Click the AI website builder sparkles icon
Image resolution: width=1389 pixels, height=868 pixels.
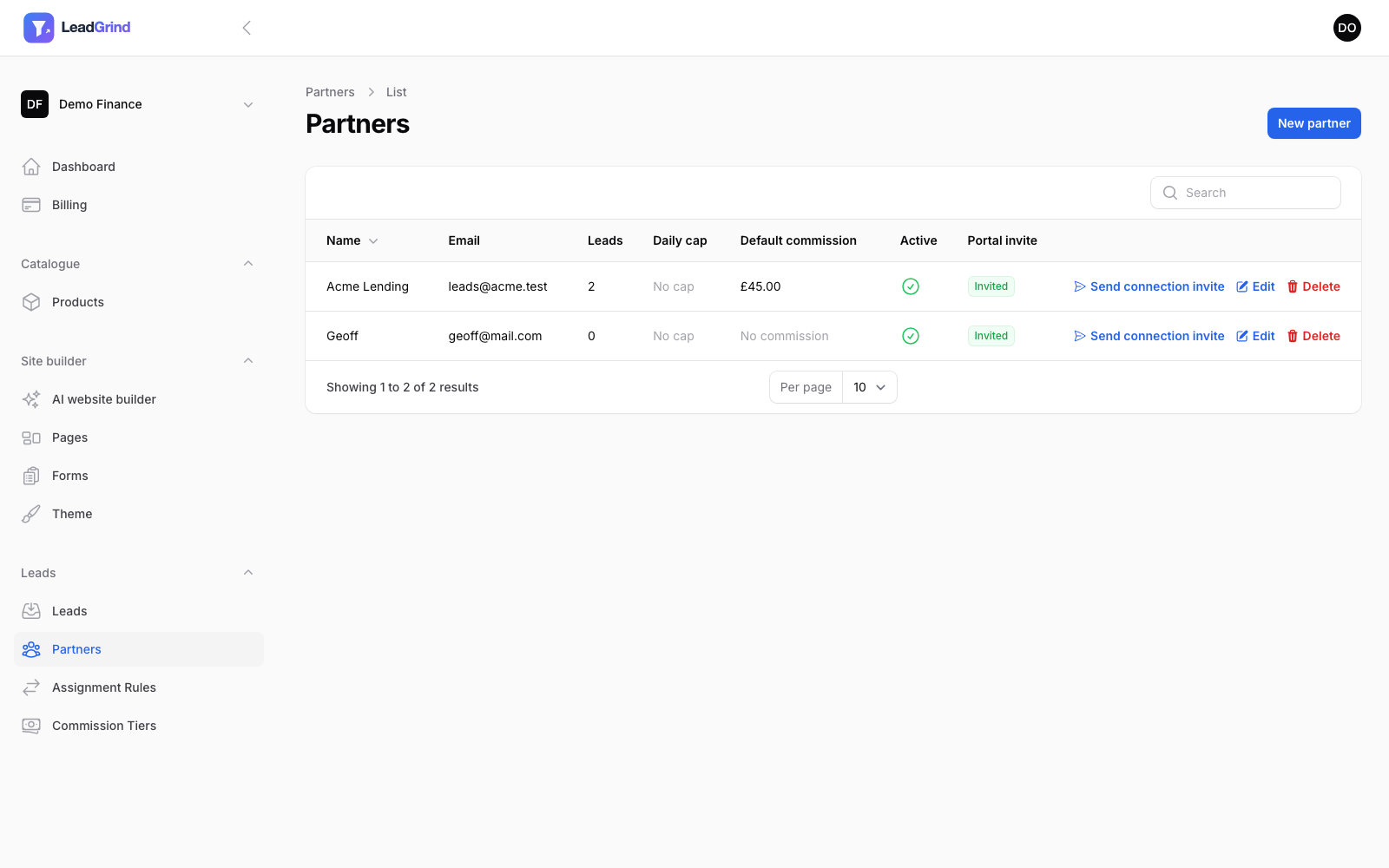point(31,399)
